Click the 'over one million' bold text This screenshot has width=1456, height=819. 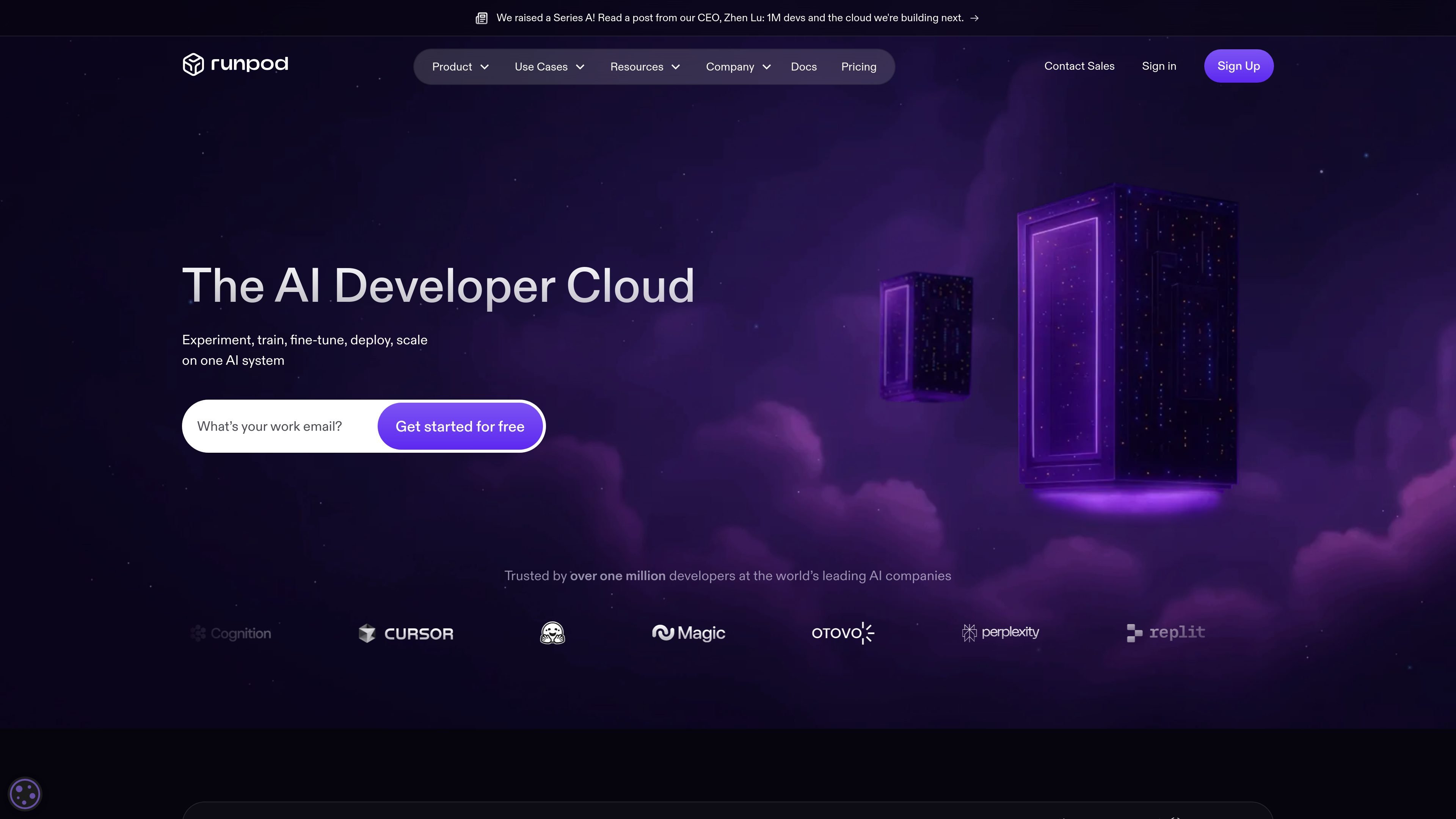point(617,576)
